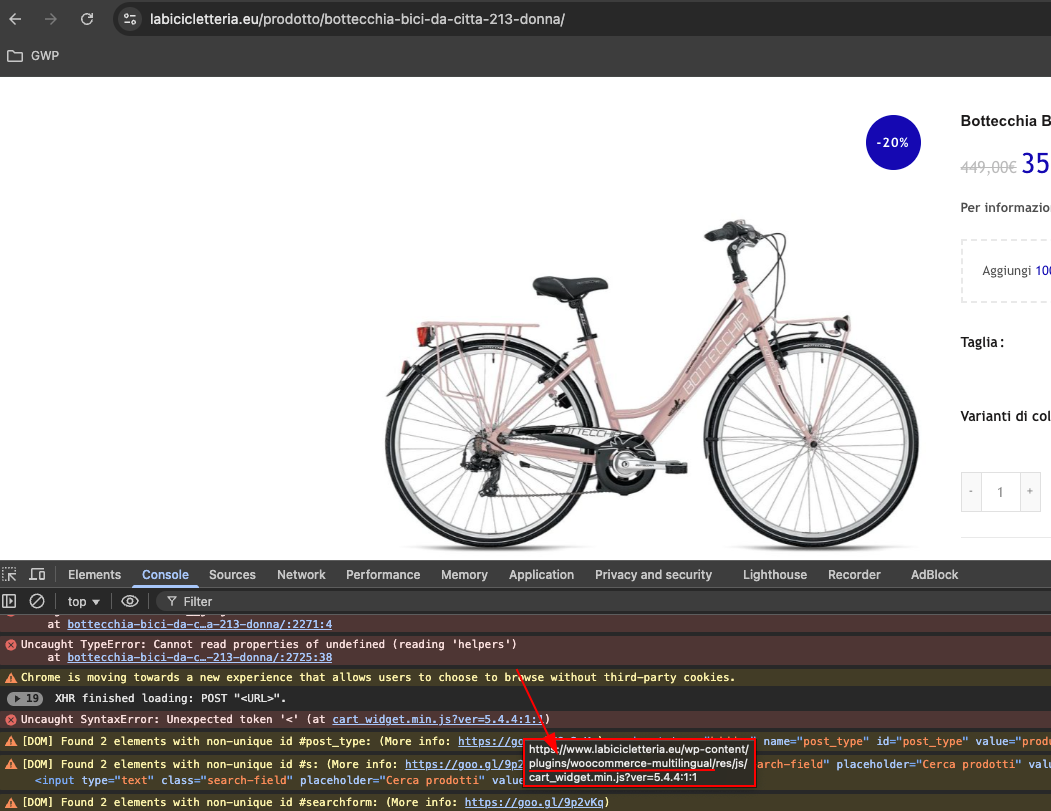The image size is (1051, 811).
Task: Go back to the previous page
Action: pos(15,19)
